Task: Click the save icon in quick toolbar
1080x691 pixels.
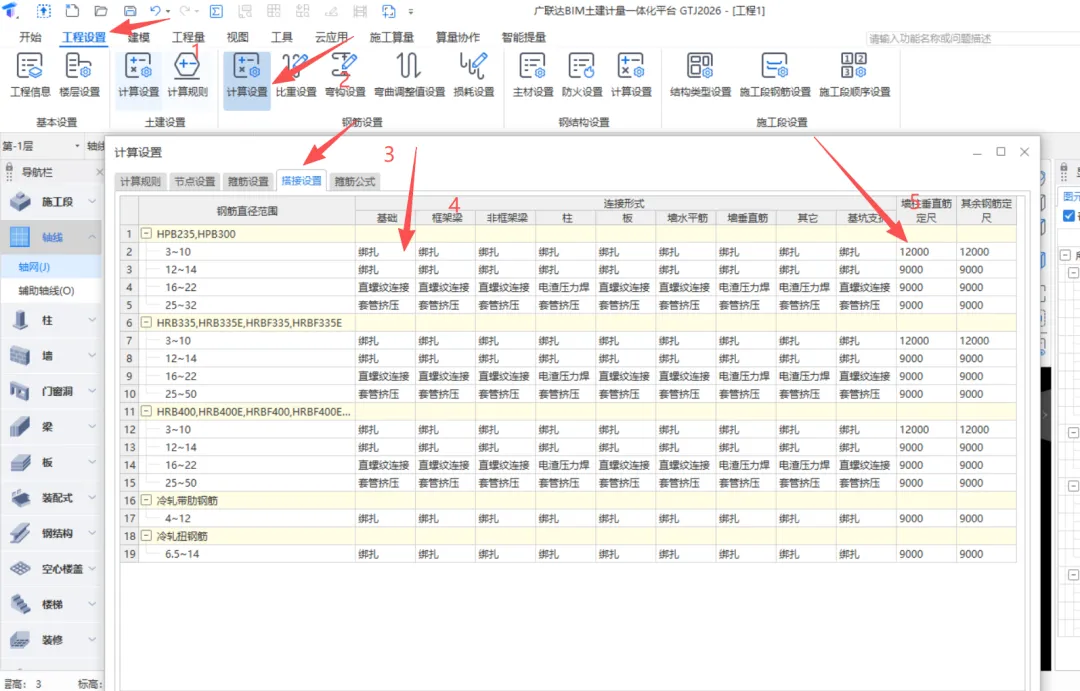Action: tap(129, 11)
